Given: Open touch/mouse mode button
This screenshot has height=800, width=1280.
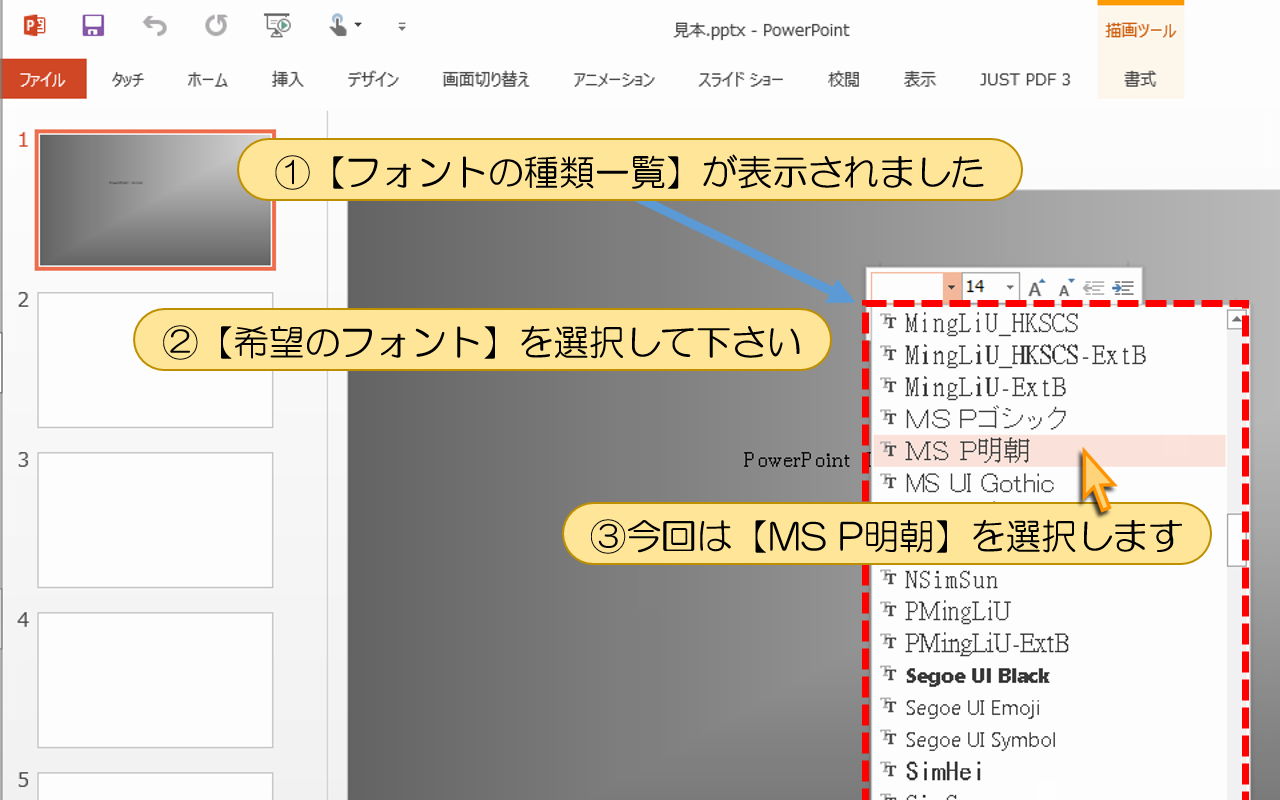Looking at the screenshot, I should coord(345,26).
